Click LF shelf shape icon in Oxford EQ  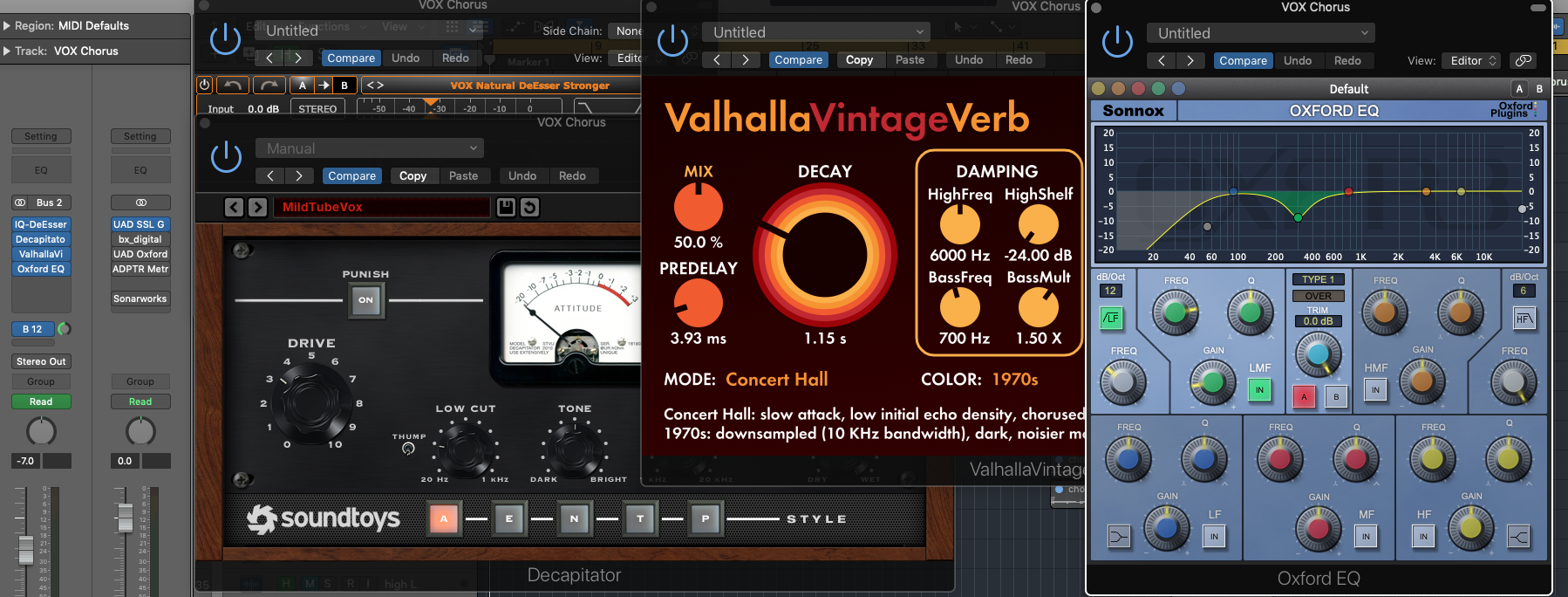1119,536
